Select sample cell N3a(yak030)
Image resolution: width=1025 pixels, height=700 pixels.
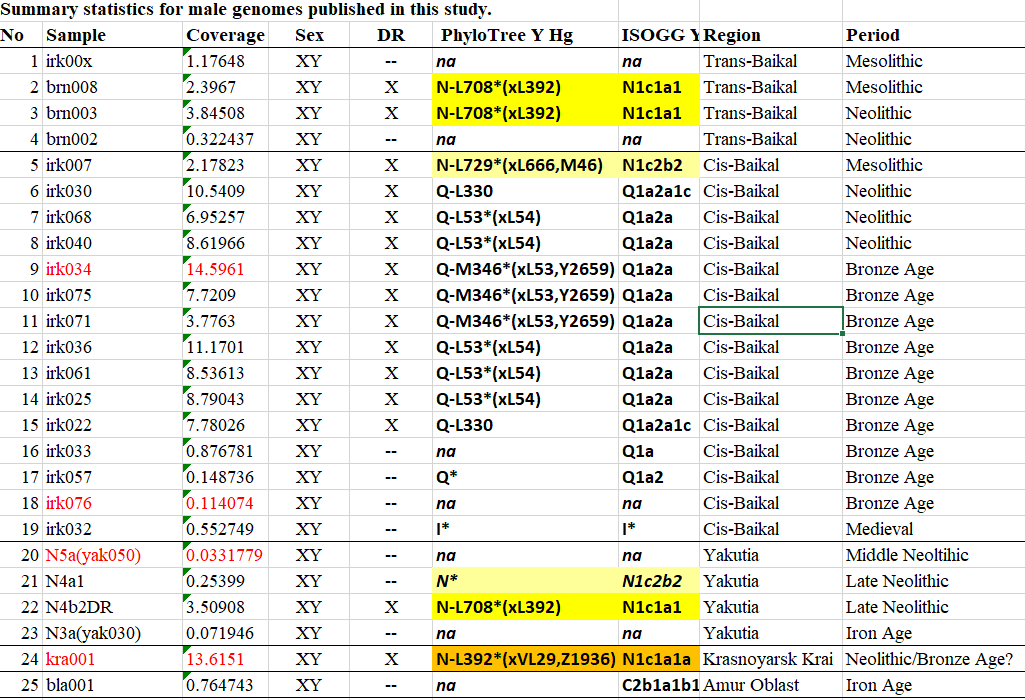coord(112,633)
